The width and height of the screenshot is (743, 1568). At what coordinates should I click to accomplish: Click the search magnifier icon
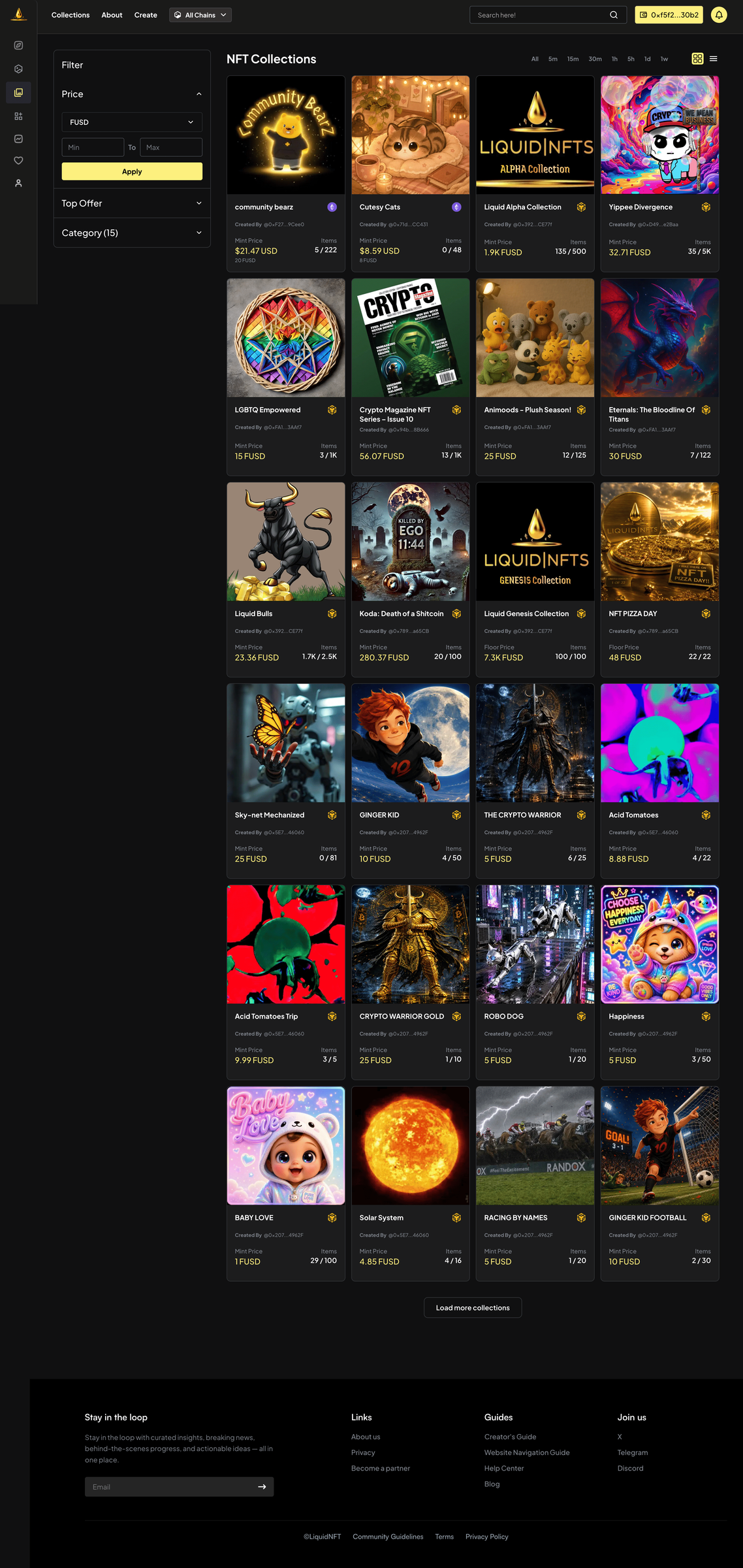(614, 15)
